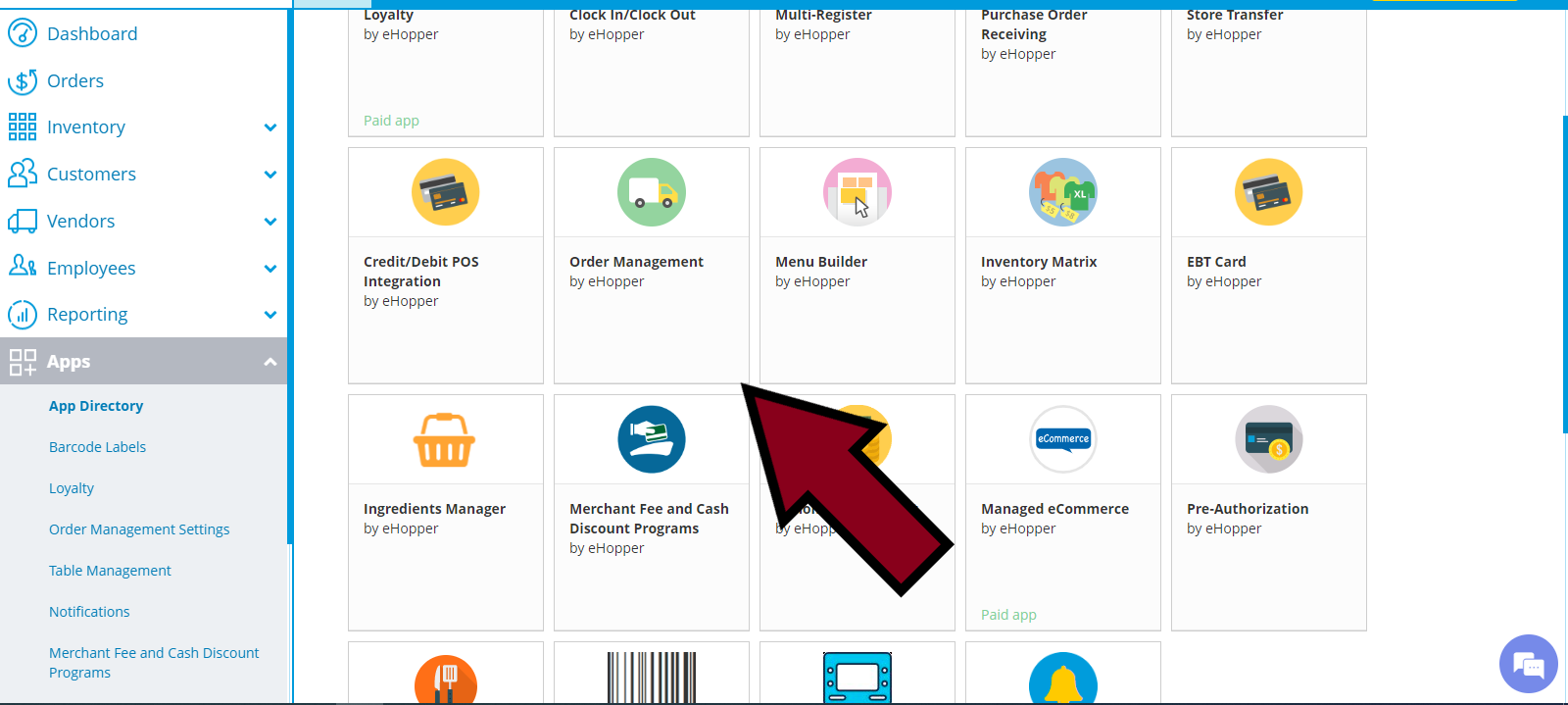Screen dimensions: 1568x705
Task: Open the Credit/Debit POS Integration card icon
Action: tap(446, 192)
